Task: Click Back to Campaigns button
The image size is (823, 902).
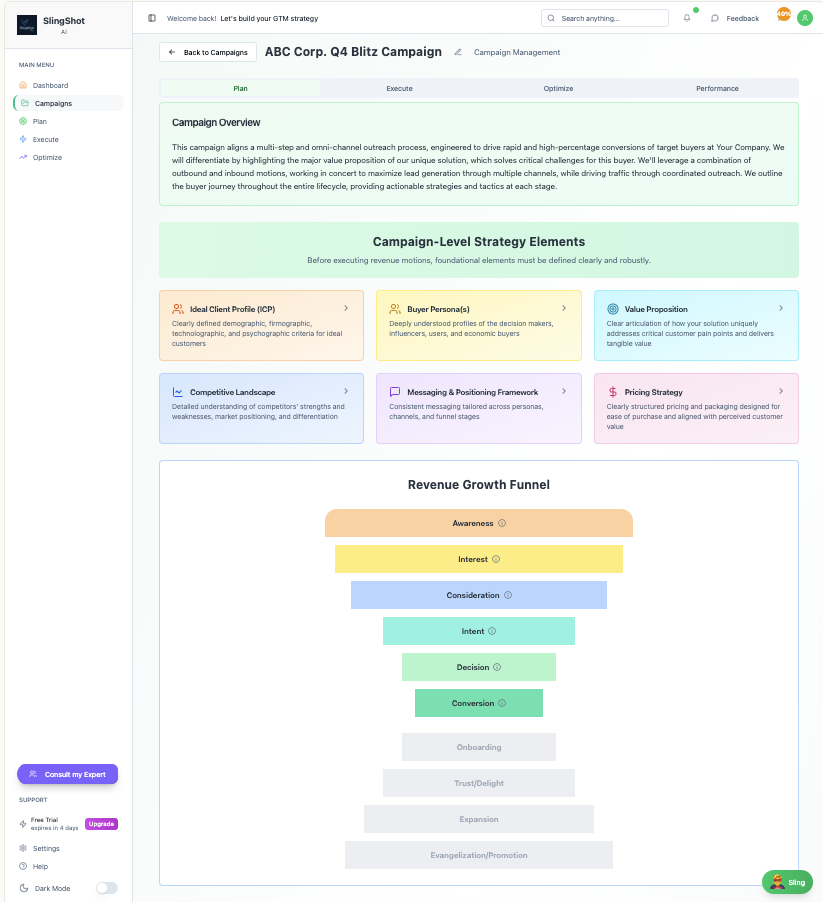Action: point(208,52)
